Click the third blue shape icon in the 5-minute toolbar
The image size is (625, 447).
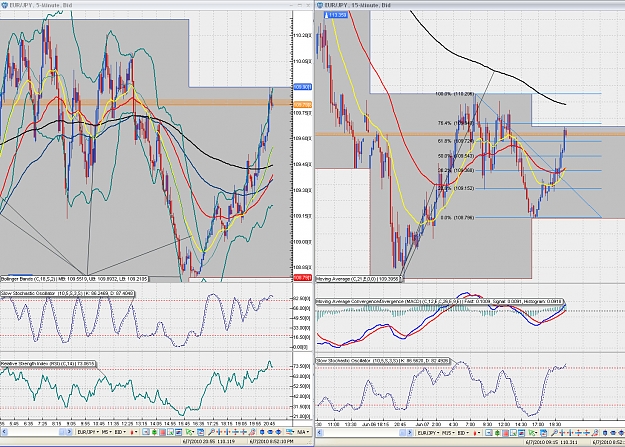tap(278, 432)
